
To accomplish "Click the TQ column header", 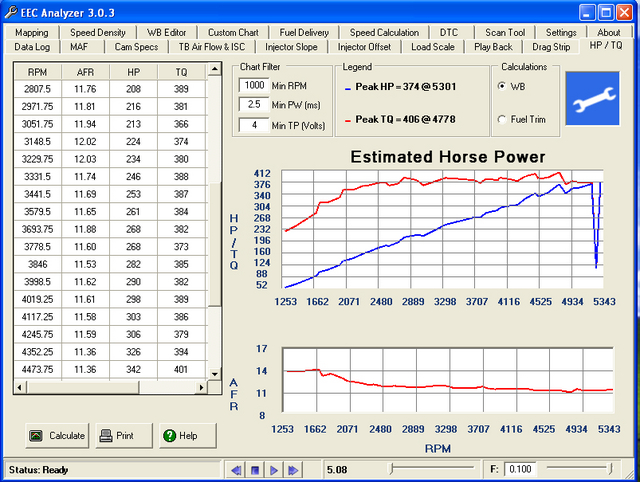I will 181,72.
